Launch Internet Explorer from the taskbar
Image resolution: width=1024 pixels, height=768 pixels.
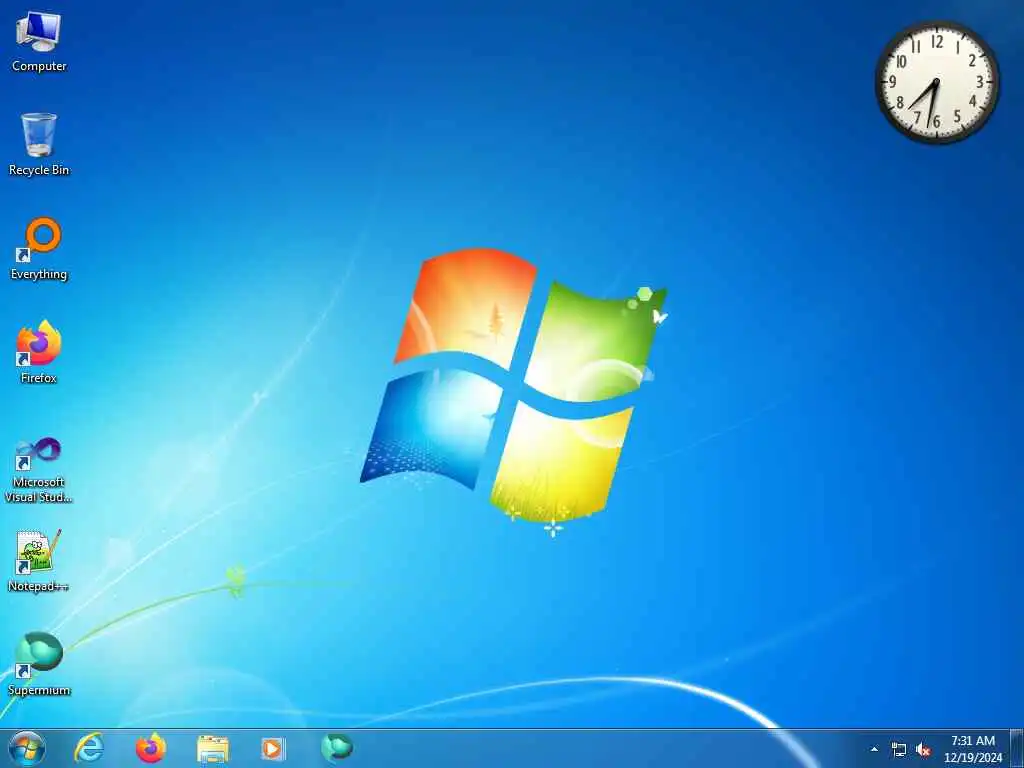click(x=89, y=748)
